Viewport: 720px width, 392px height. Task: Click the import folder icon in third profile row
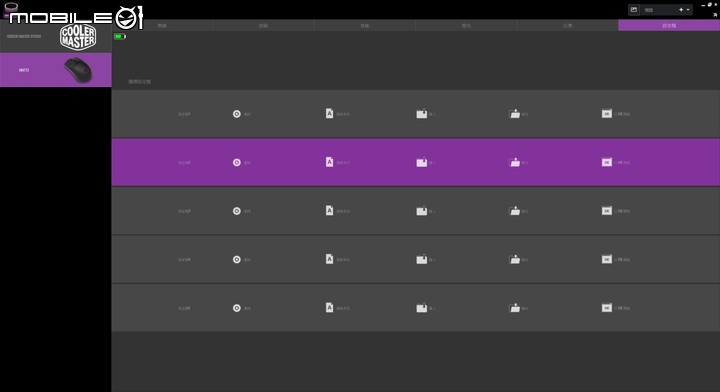point(422,211)
